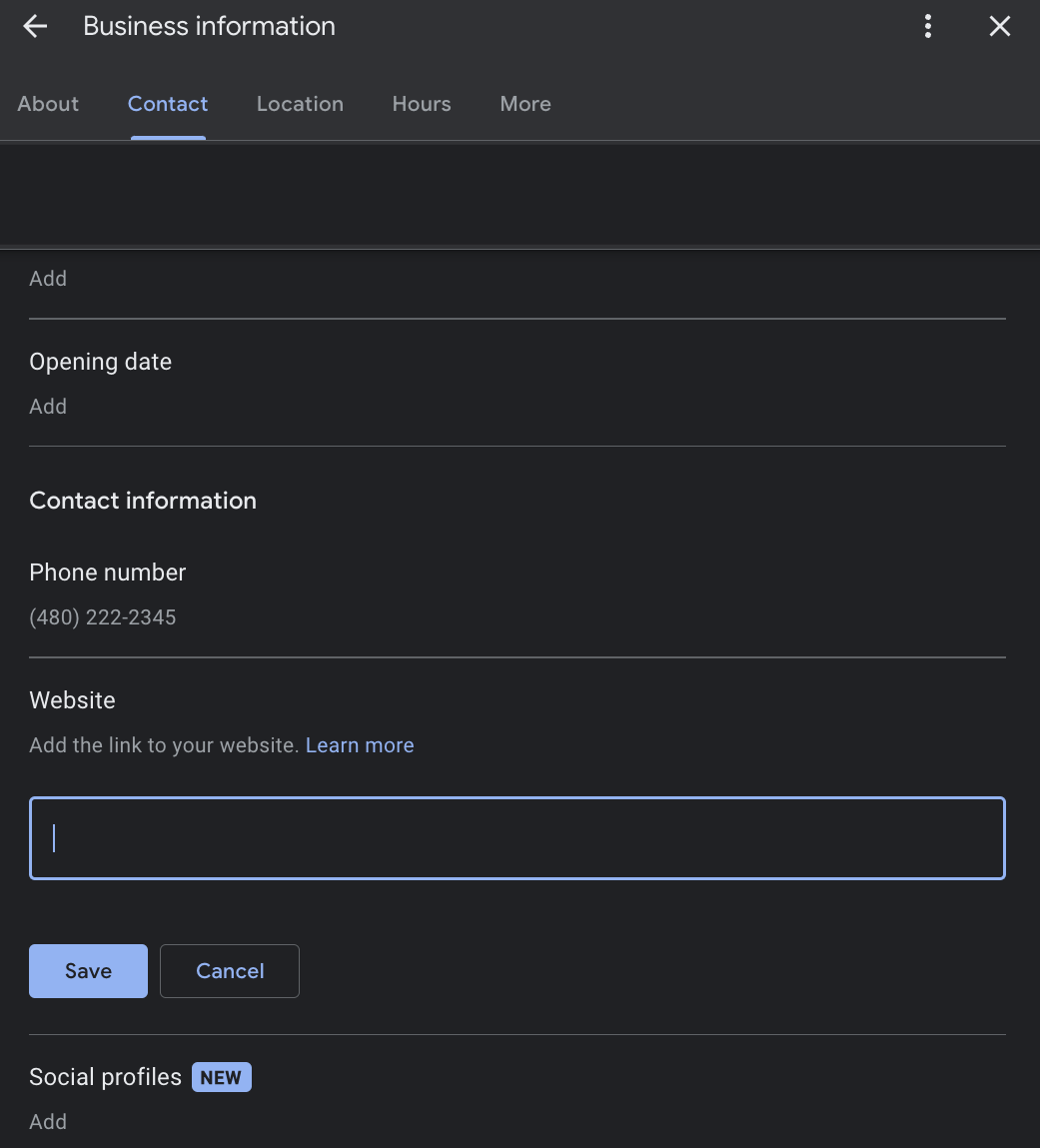Open the Learn more link
The width and height of the screenshot is (1040, 1148).
click(x=360, y=745)
